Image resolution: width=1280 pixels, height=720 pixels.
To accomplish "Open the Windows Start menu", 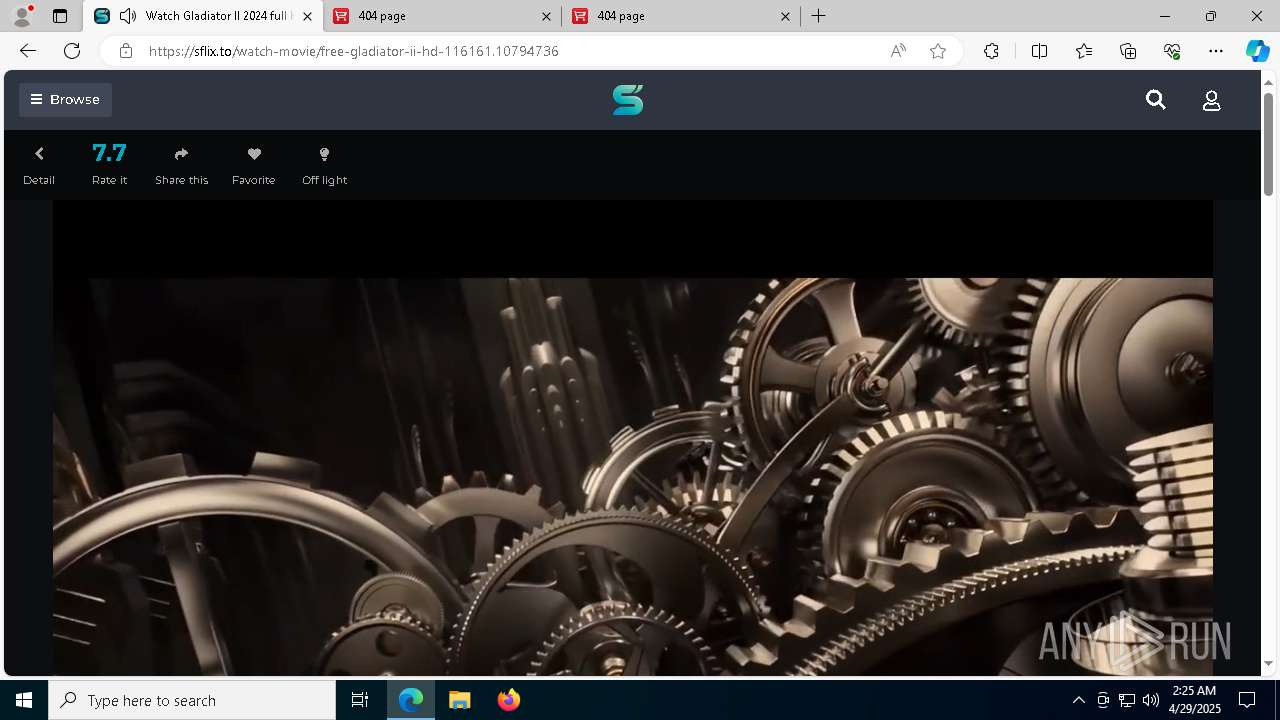I will point(24,700).
